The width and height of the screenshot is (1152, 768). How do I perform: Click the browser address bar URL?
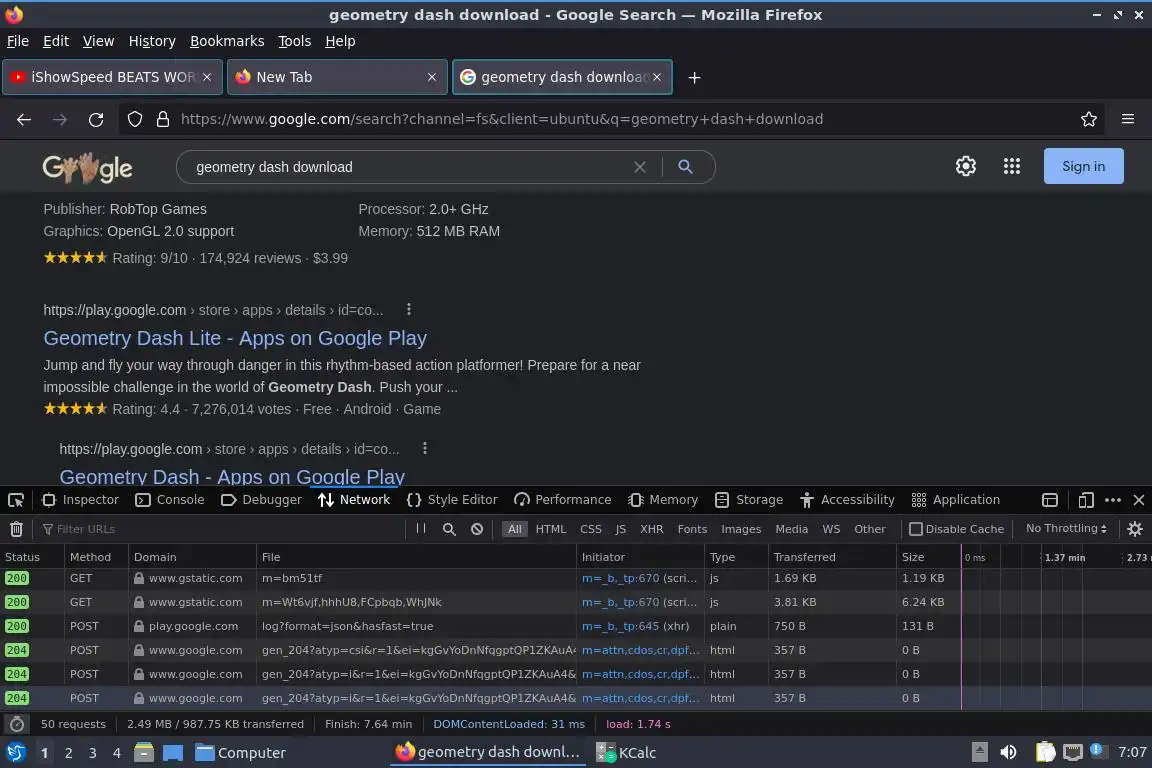point(502,119)
